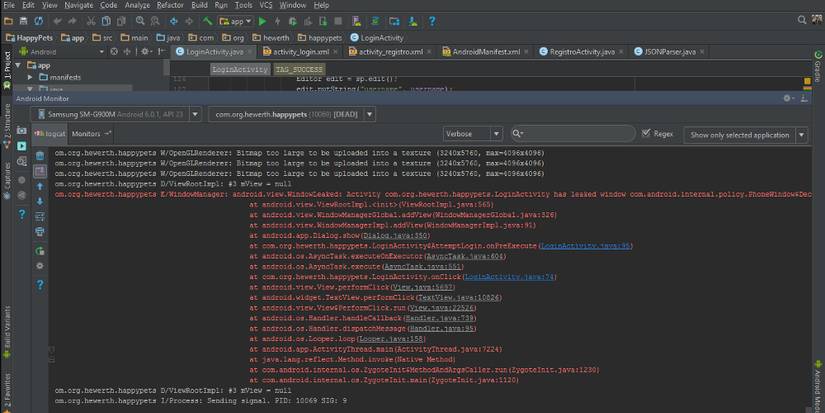Screen dimensions: 825x413
Task: Toggle the soft wraps button in logcat
Action: 40,217
